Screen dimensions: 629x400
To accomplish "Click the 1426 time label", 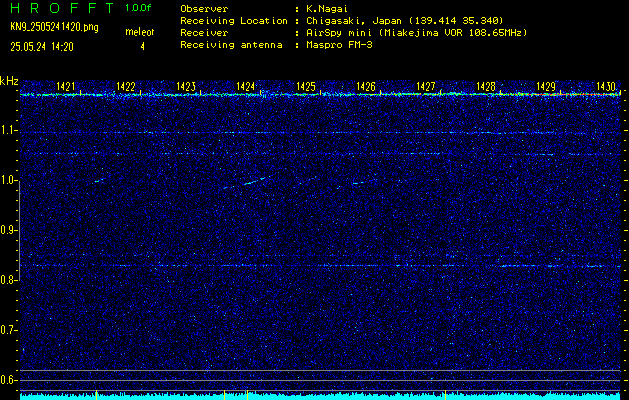I will tap(366, 86).
